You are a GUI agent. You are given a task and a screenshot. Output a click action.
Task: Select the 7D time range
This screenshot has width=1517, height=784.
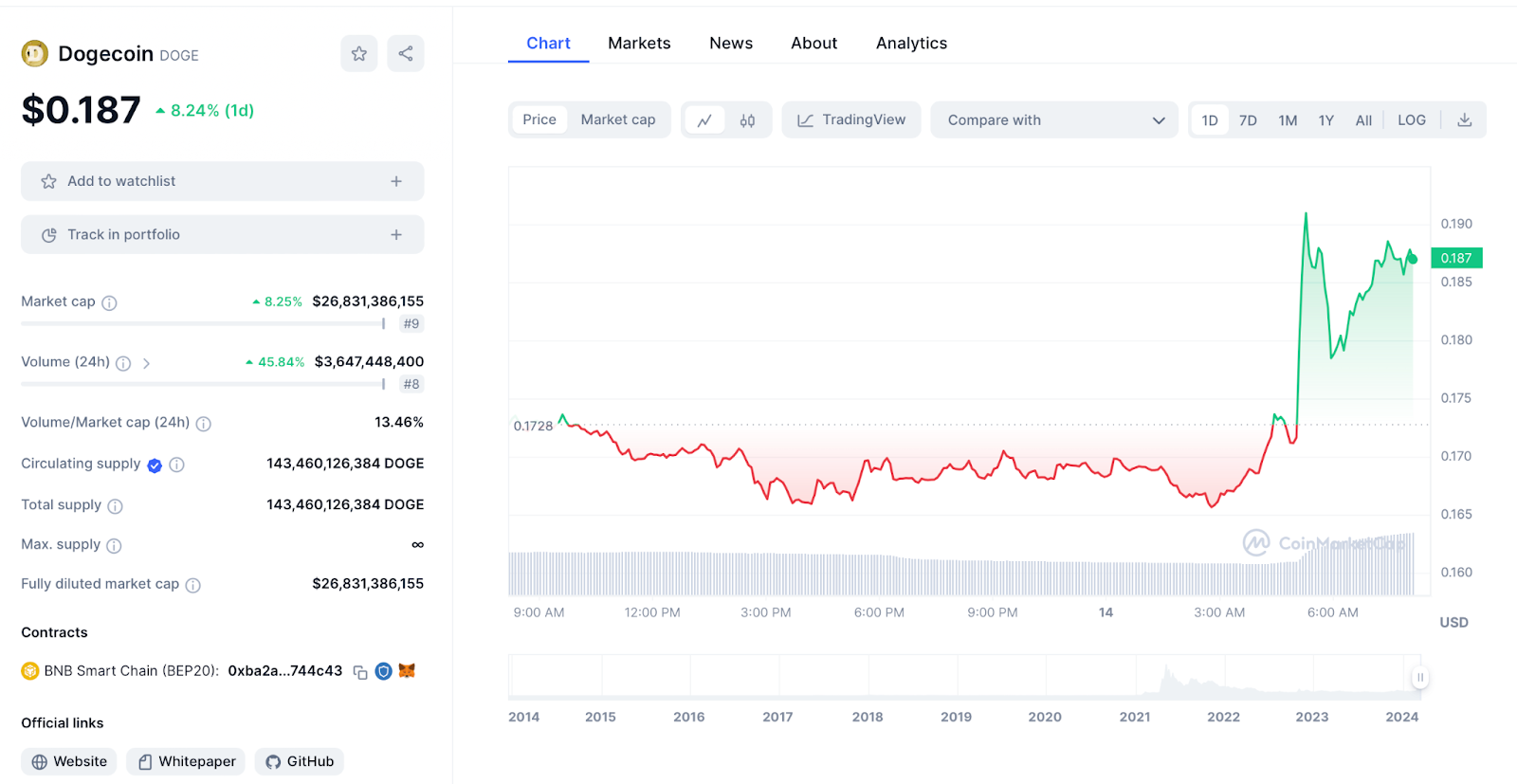click(1248, 120)
